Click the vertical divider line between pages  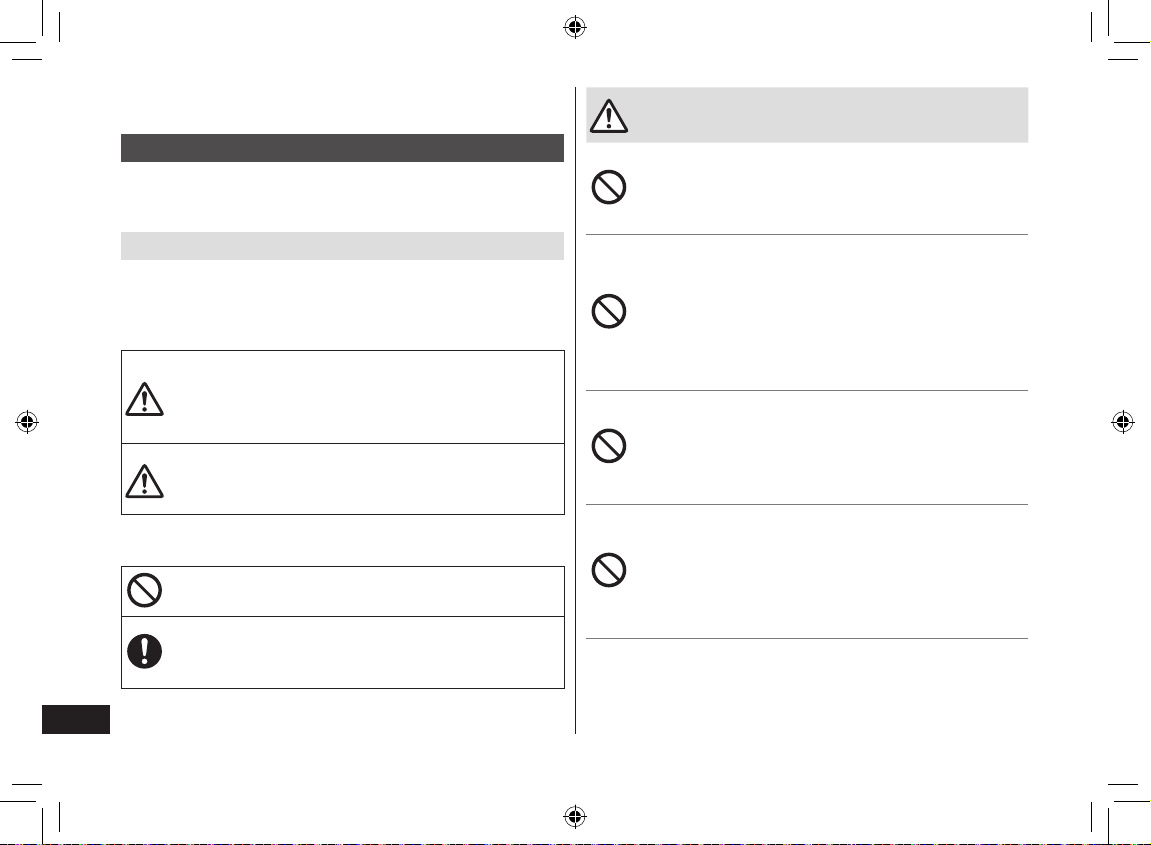[x=576, y=410]
